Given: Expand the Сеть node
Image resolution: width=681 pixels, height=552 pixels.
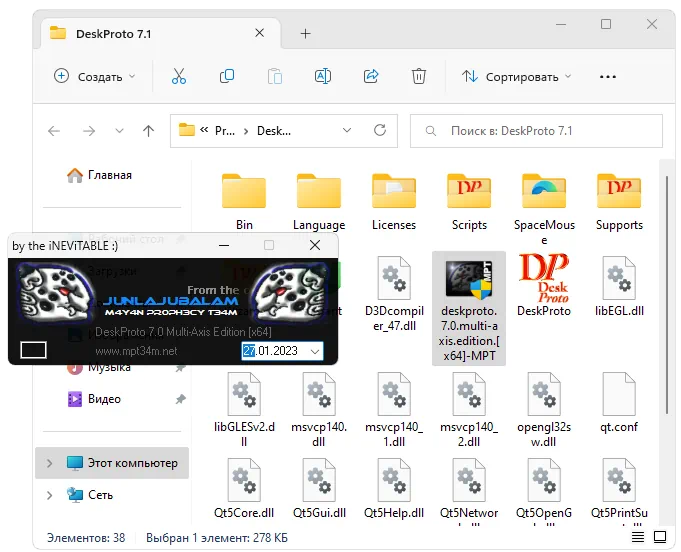Looking at the screenshot, I should pyautogui.click(x=50, y=495).
